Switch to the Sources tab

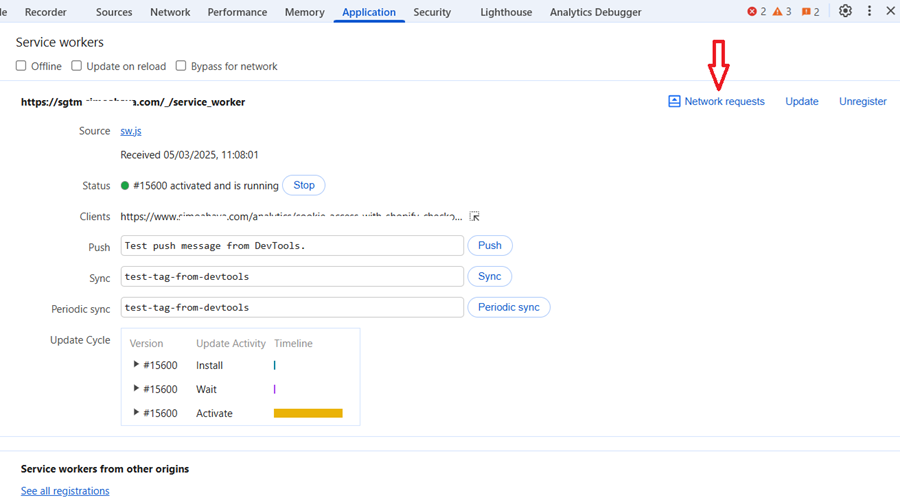114,12
